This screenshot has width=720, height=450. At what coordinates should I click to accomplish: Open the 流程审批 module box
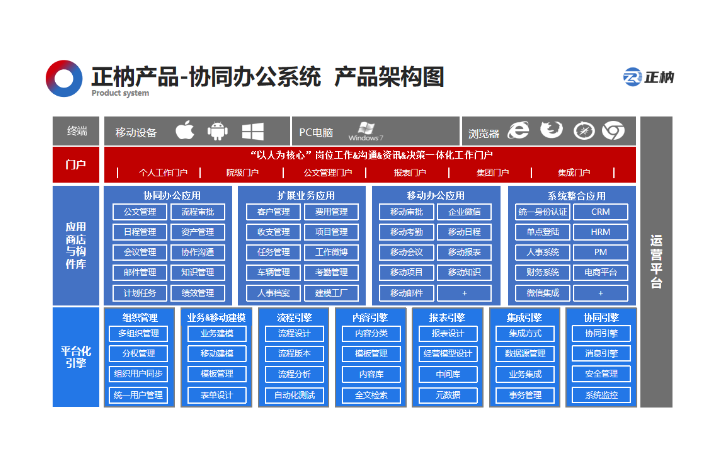[x=198, y=212]
